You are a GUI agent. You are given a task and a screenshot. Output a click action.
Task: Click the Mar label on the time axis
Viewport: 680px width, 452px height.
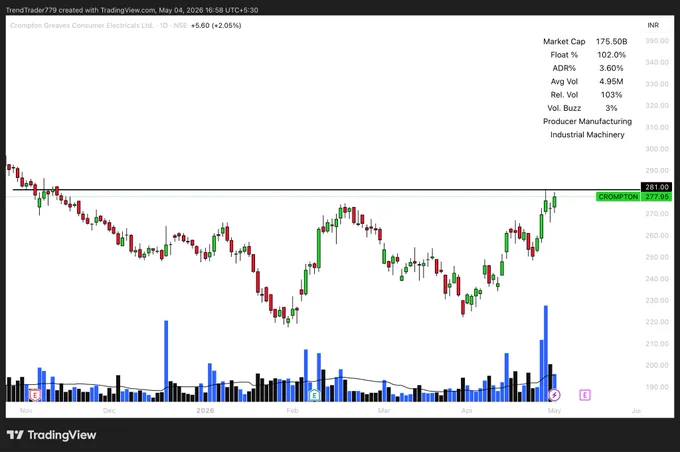384,410
